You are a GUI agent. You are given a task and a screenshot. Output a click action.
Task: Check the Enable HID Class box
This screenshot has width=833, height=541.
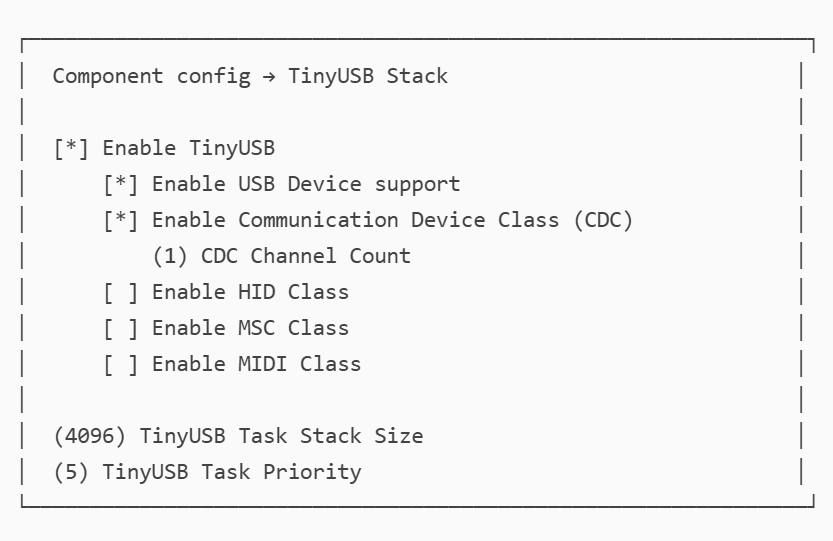(121, 292)
